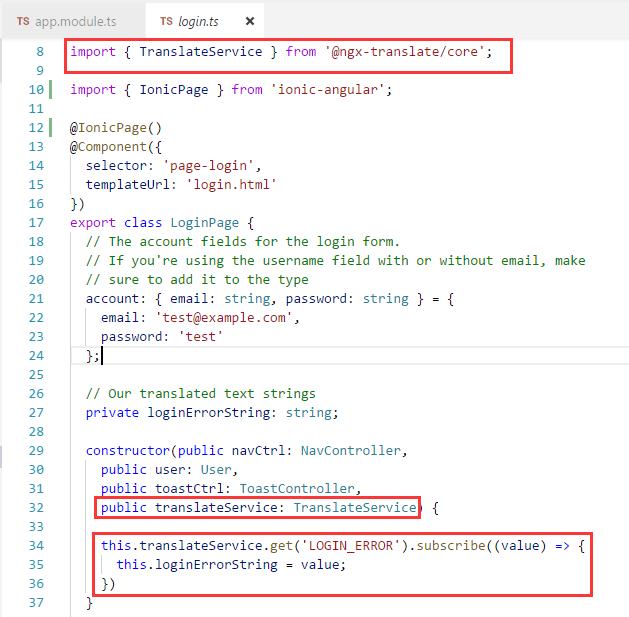Screen dimensions: 629x617
Task: Click line number 37 in gutter
Action: 37,603
